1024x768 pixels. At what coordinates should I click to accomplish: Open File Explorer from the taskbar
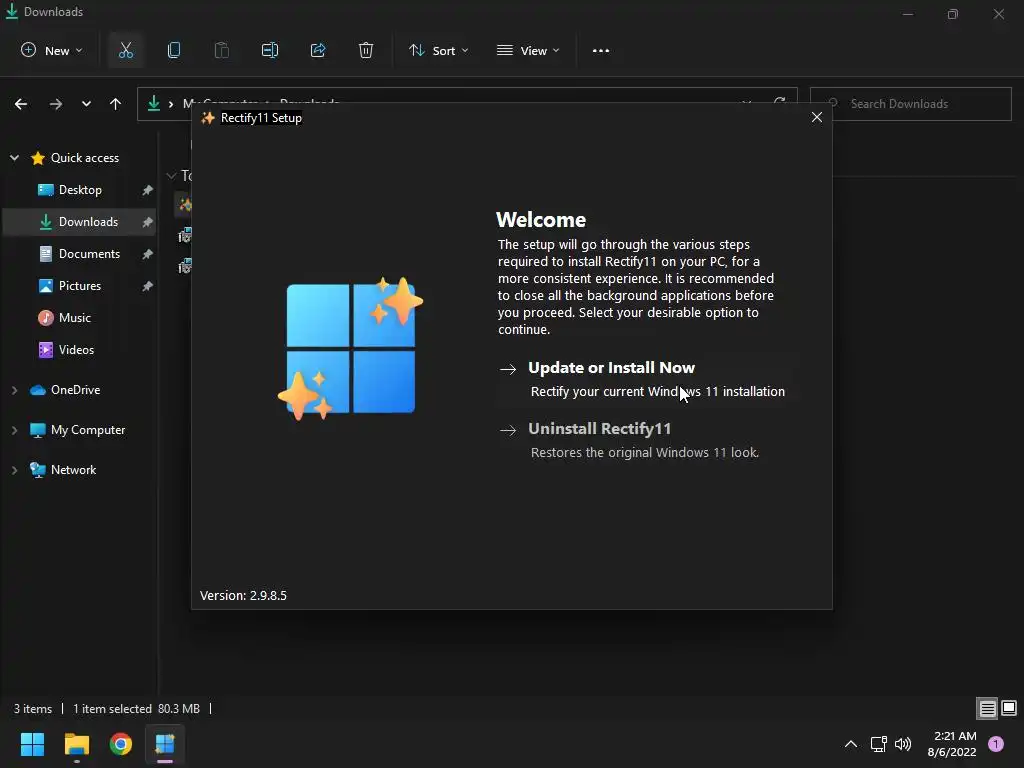[x=76, y=744]
